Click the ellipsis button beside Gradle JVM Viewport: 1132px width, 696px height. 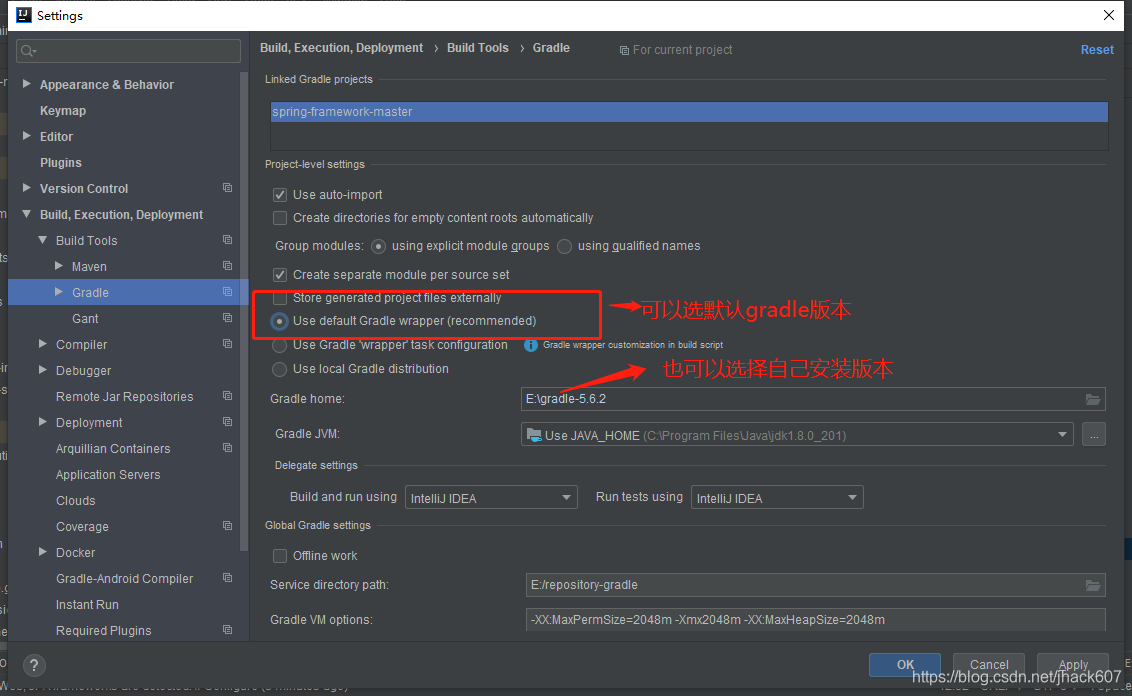[1094, 435]
